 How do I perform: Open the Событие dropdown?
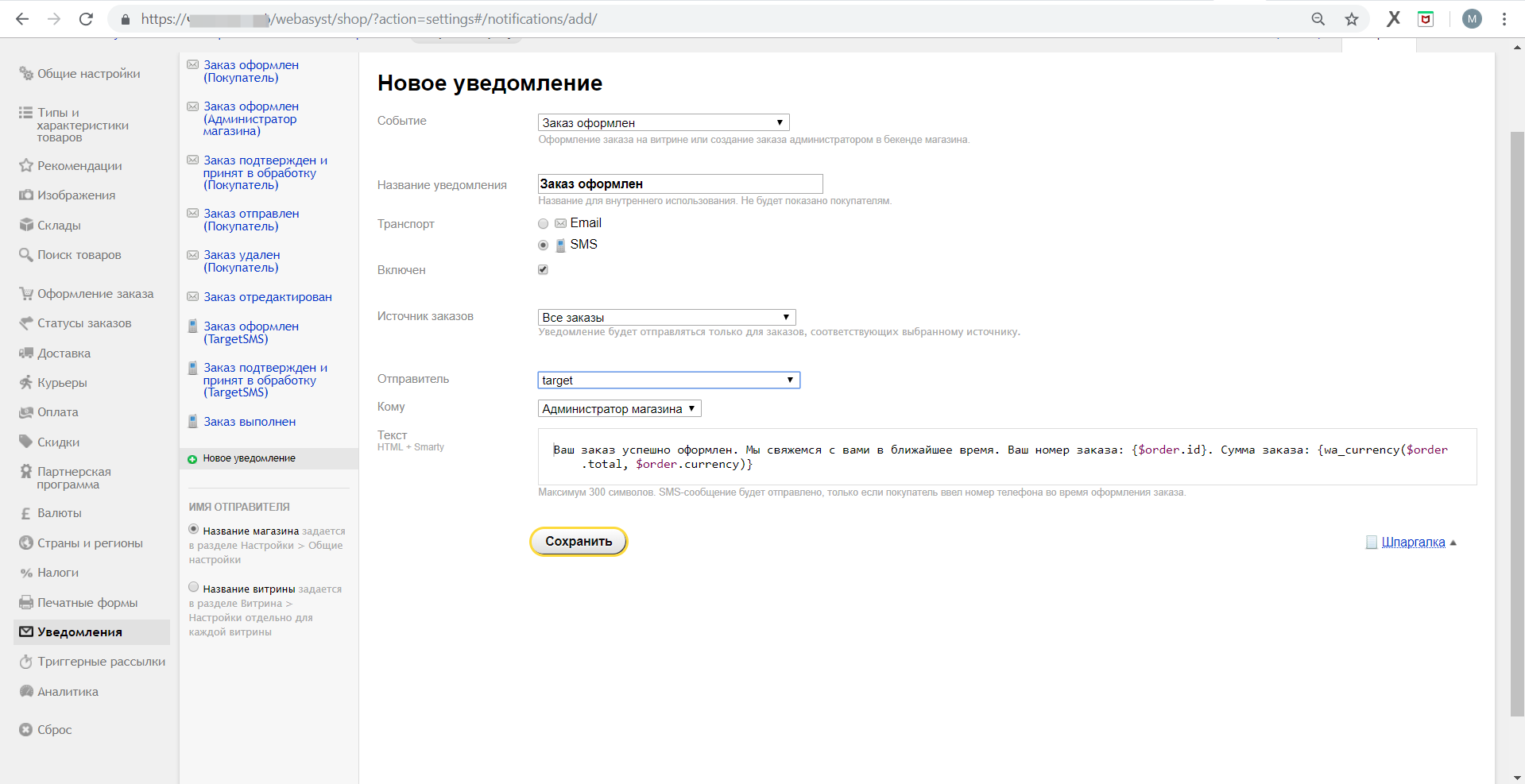664,123
